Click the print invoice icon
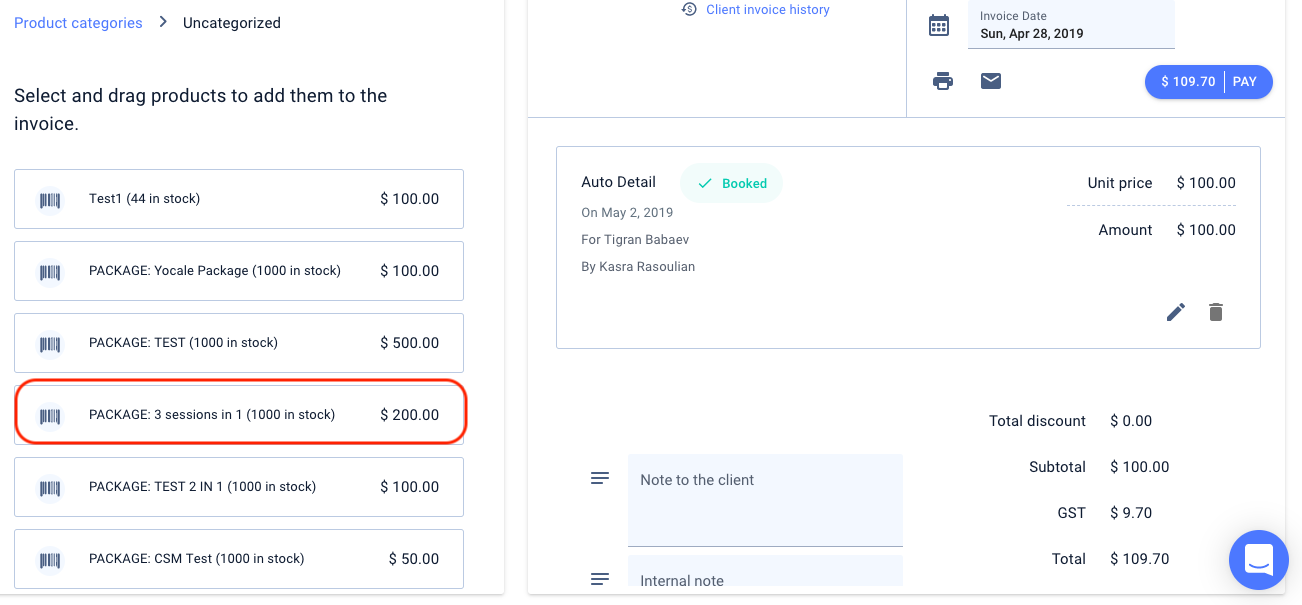This screenshot has width=1302, height=605. (x=943, y=81)
